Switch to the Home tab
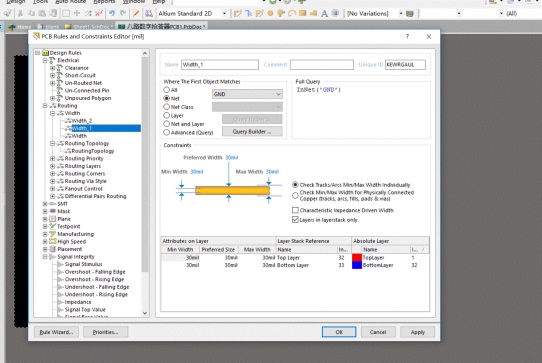Screen dimensions: 542x363 [20, 27]
